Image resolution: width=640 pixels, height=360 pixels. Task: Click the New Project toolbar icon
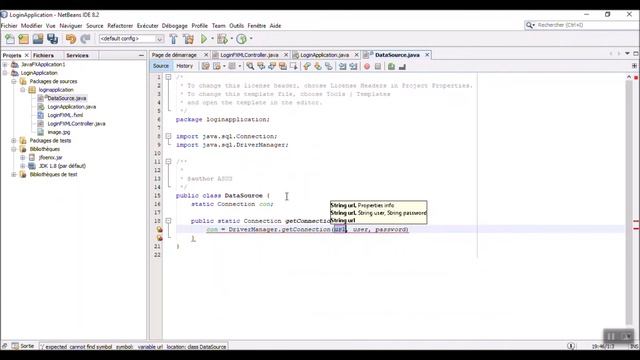click(x=24, y=39)
